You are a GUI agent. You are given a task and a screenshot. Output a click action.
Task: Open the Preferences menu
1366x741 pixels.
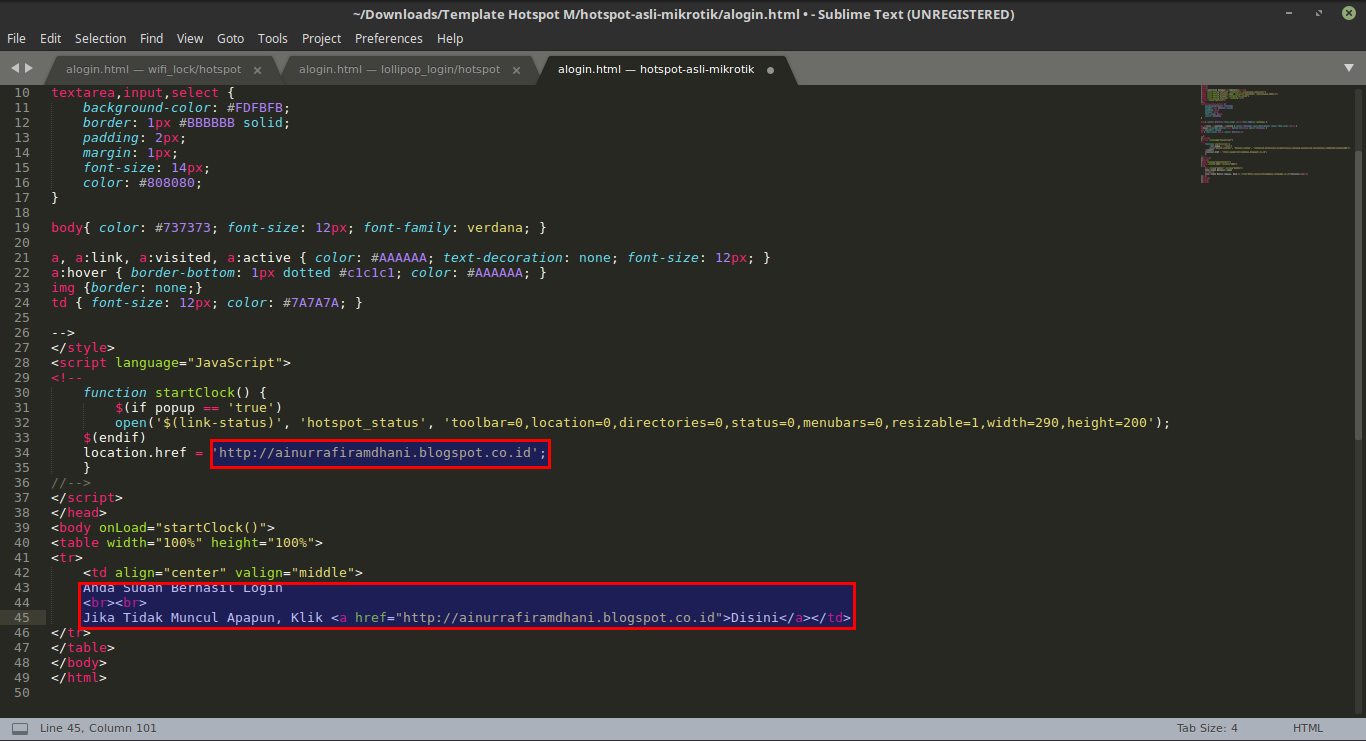(388, 38)
